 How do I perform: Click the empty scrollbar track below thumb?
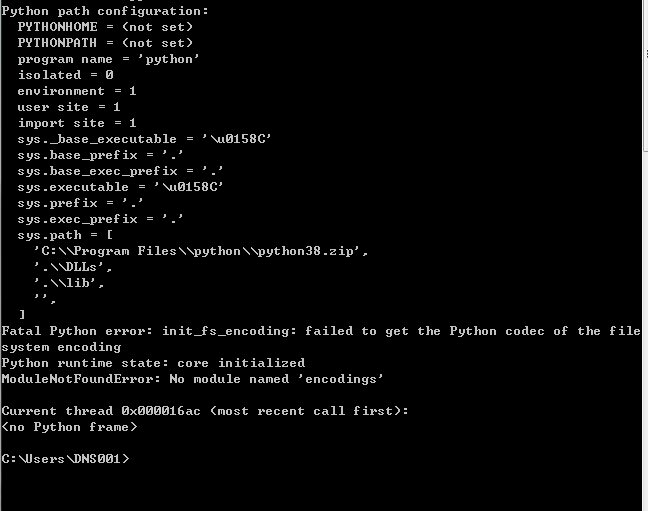coord(646,331)
